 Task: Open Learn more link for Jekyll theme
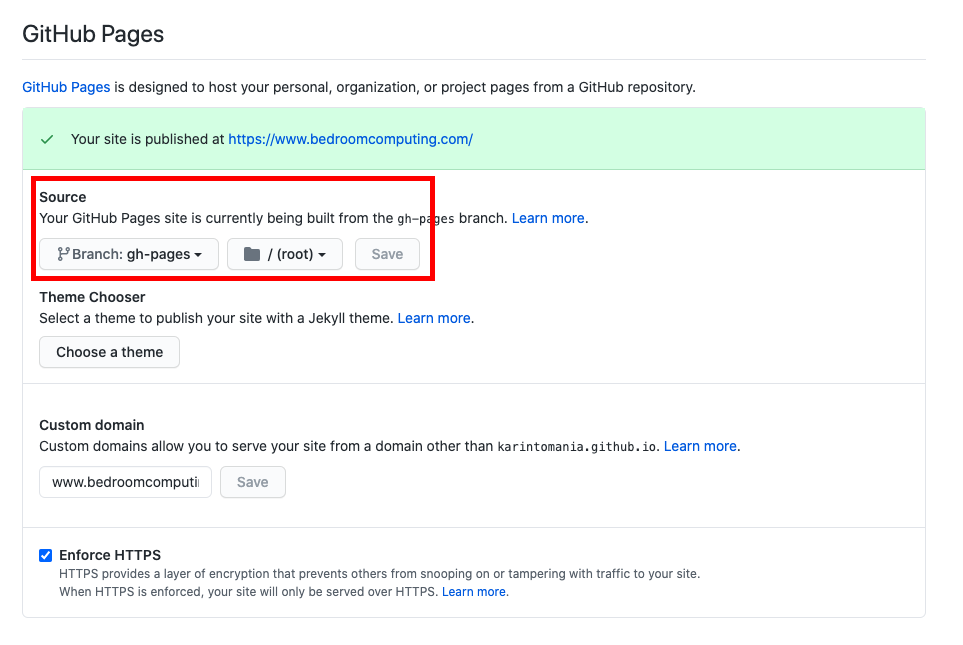(x=434, y=318)
